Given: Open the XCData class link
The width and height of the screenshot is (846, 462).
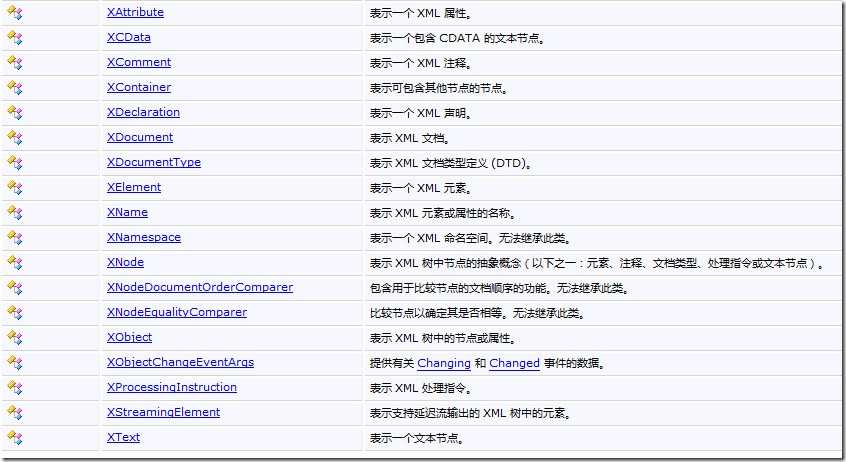Looking at the screenshot, I should click(128, 37).
